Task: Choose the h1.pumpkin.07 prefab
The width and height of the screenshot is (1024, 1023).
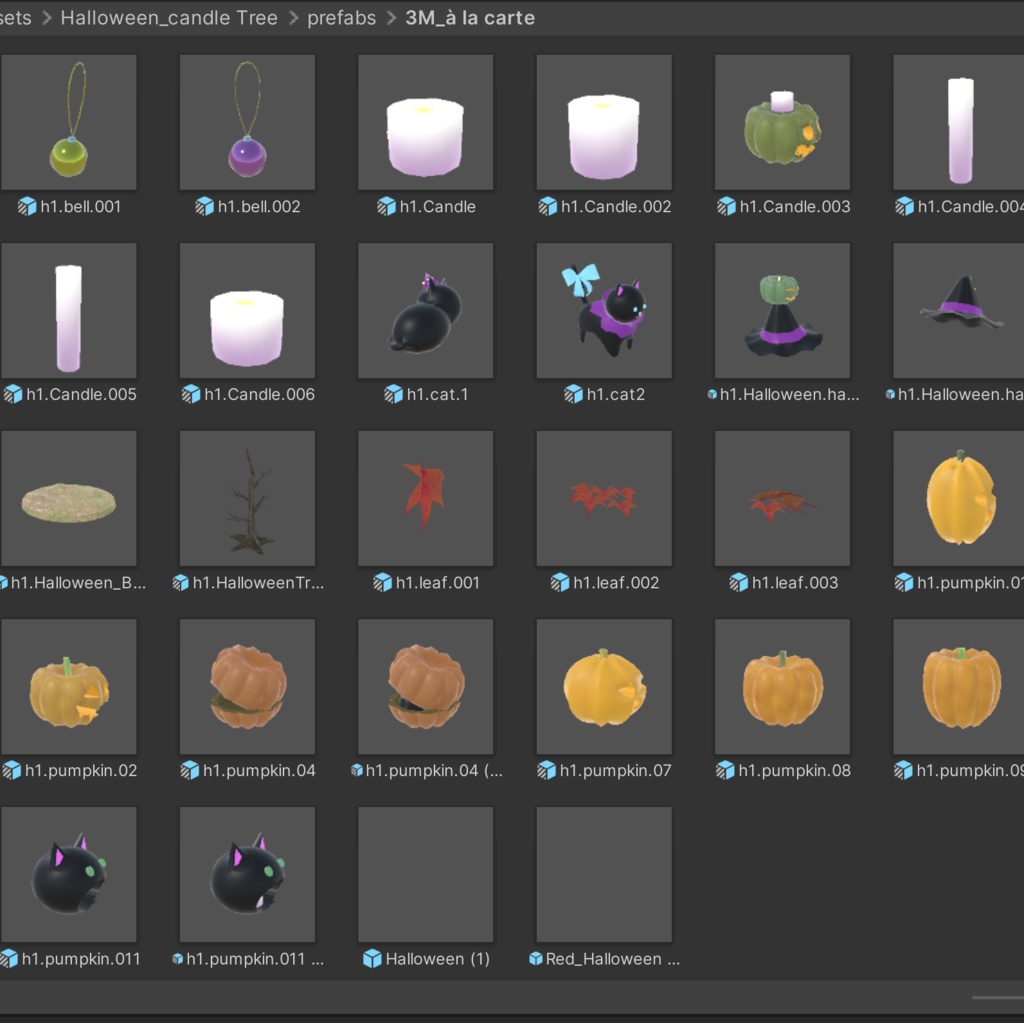Action: coord(603,687)
